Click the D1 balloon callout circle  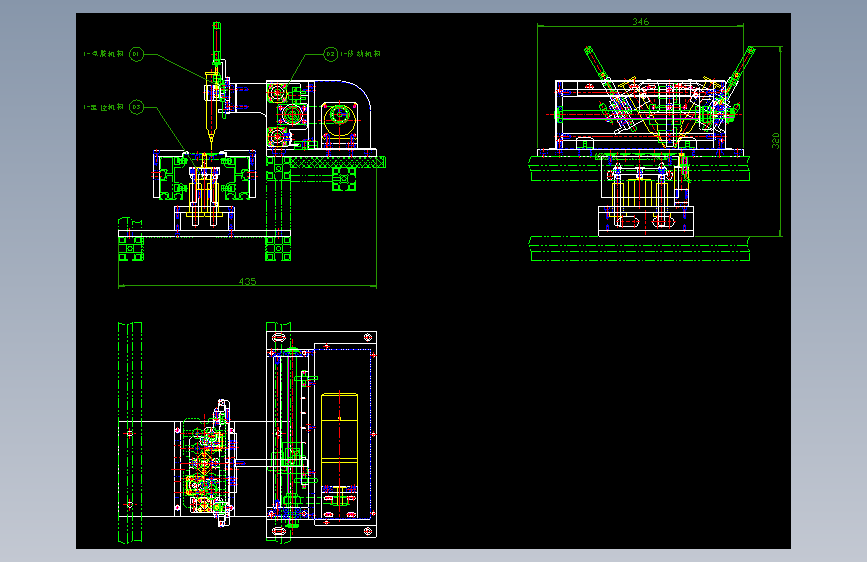[x=136, y=54]
